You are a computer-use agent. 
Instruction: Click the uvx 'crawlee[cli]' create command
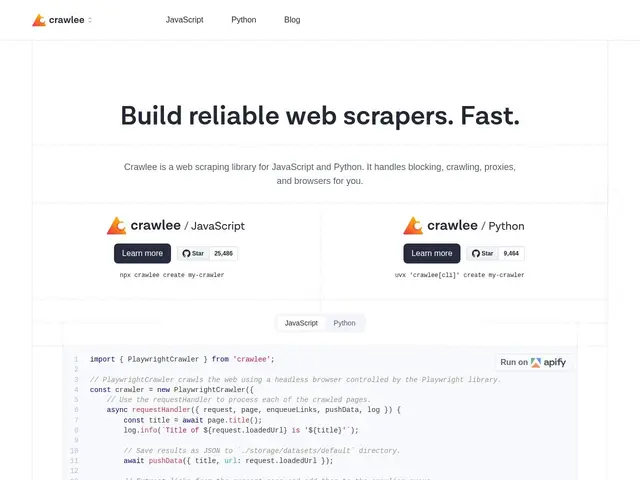(460, 275)
